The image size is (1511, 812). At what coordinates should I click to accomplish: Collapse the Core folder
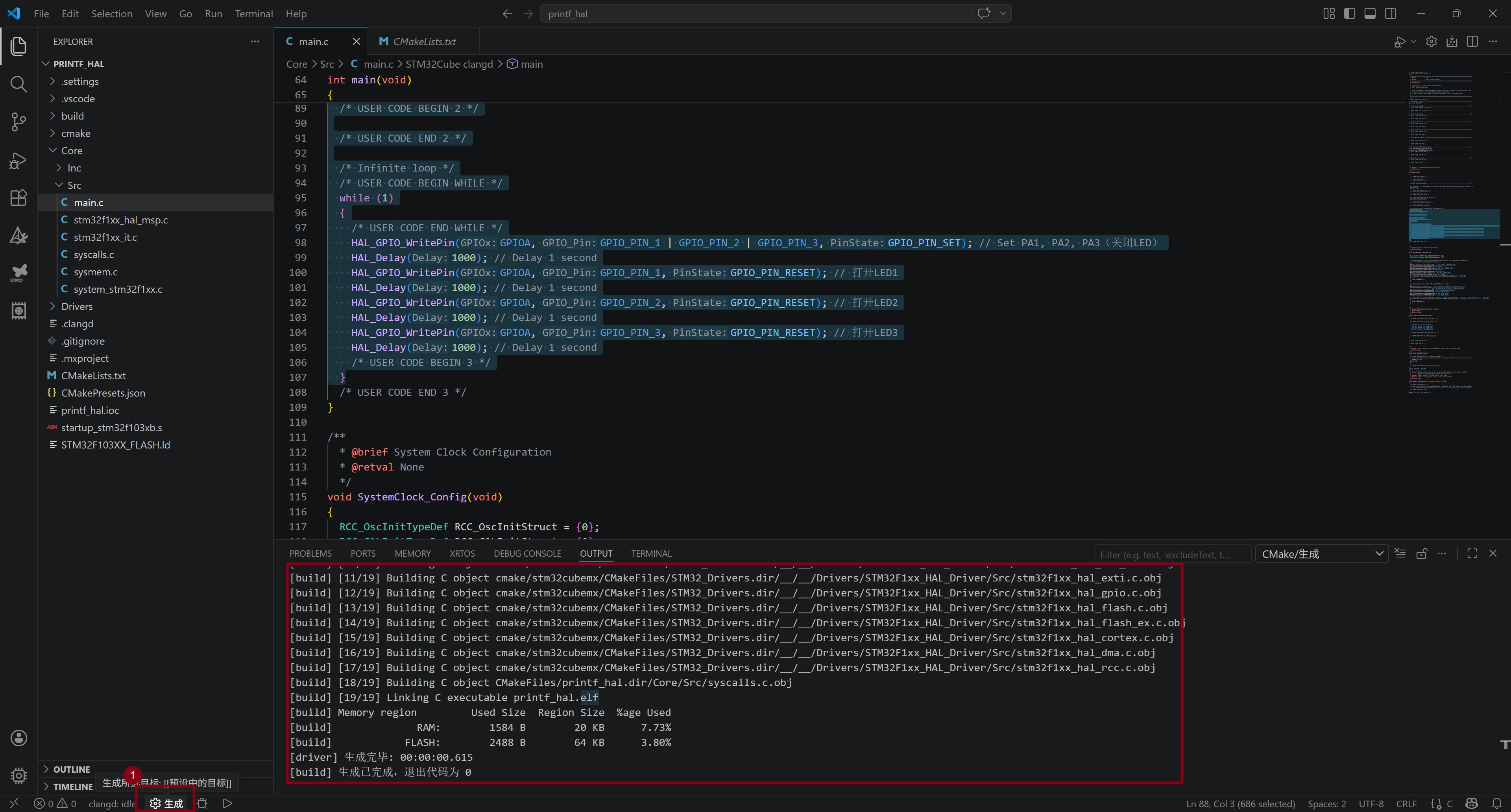(x=155, y=151)
